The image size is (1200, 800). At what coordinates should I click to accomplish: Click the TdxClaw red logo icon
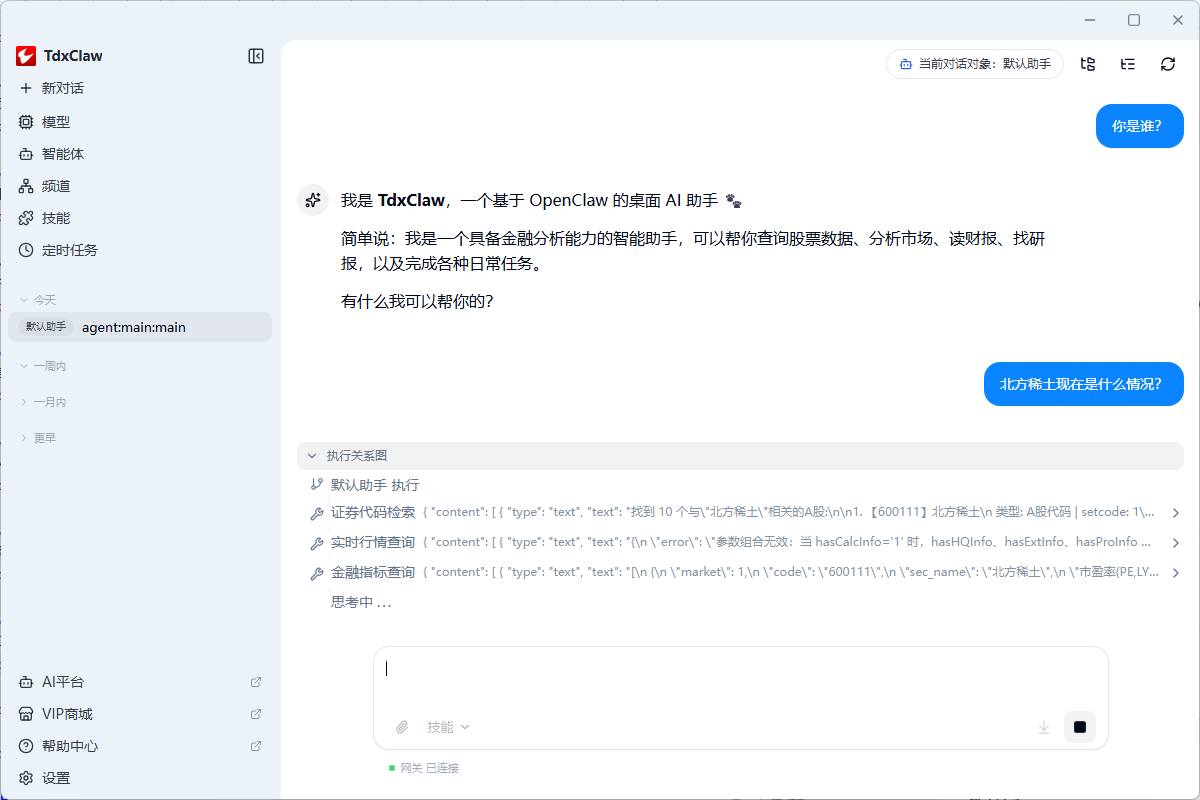coord(26,56)
